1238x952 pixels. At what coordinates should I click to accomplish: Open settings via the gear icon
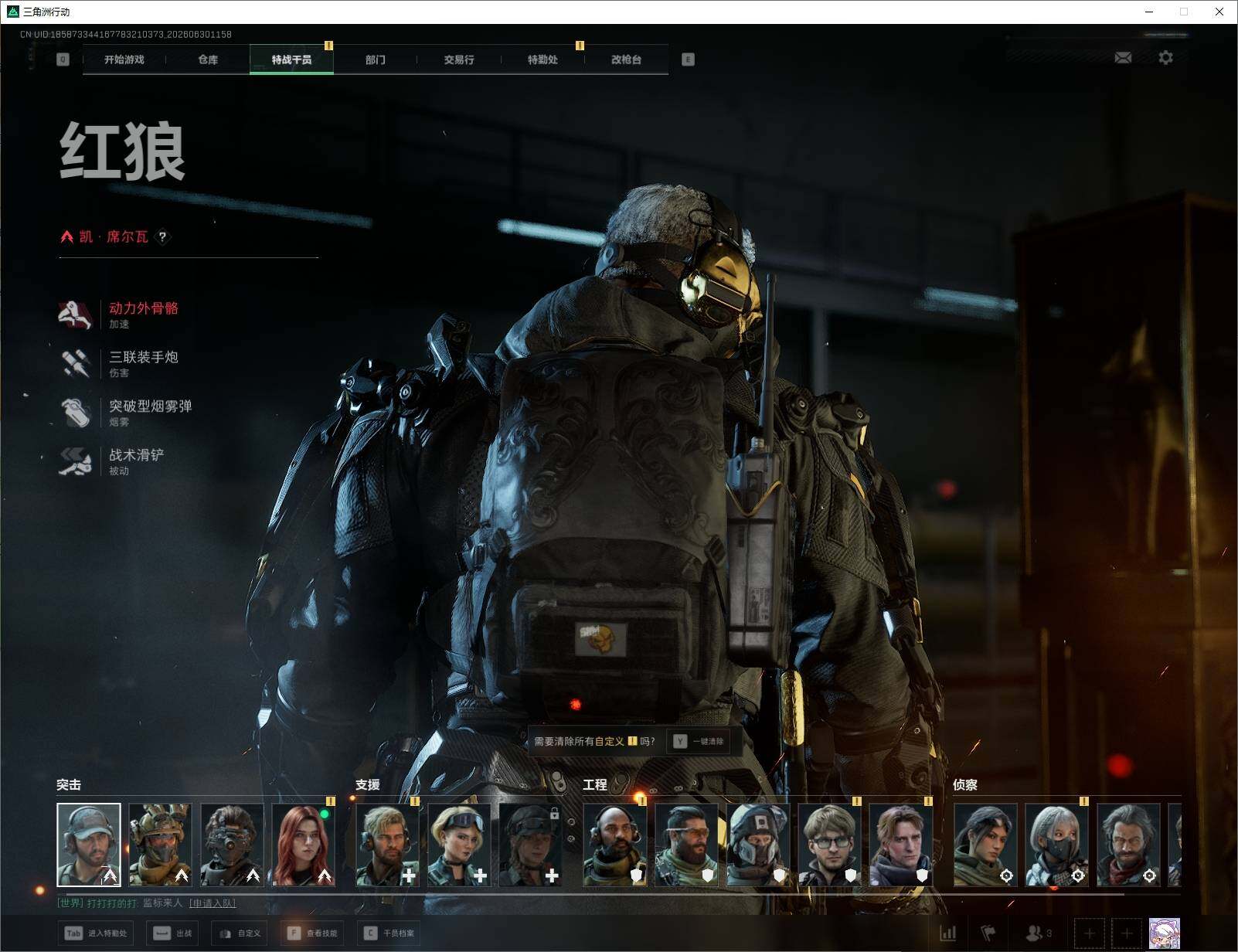tap(1165, 58)
